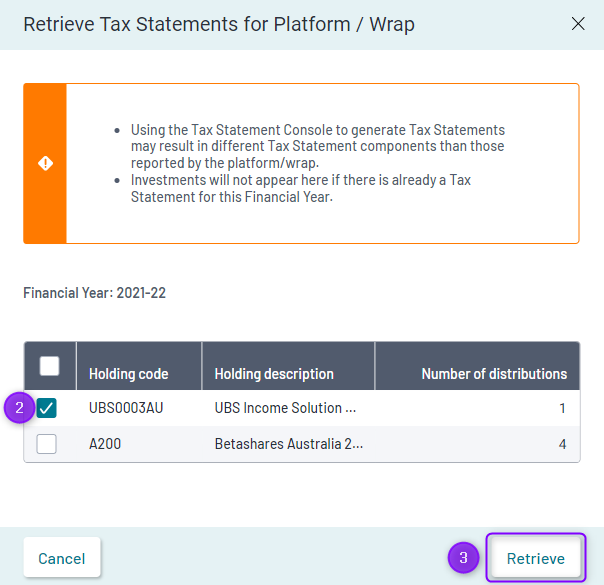
Task: Click the Retrieve button
Action: pyautogui.click(x=536, y=558)
